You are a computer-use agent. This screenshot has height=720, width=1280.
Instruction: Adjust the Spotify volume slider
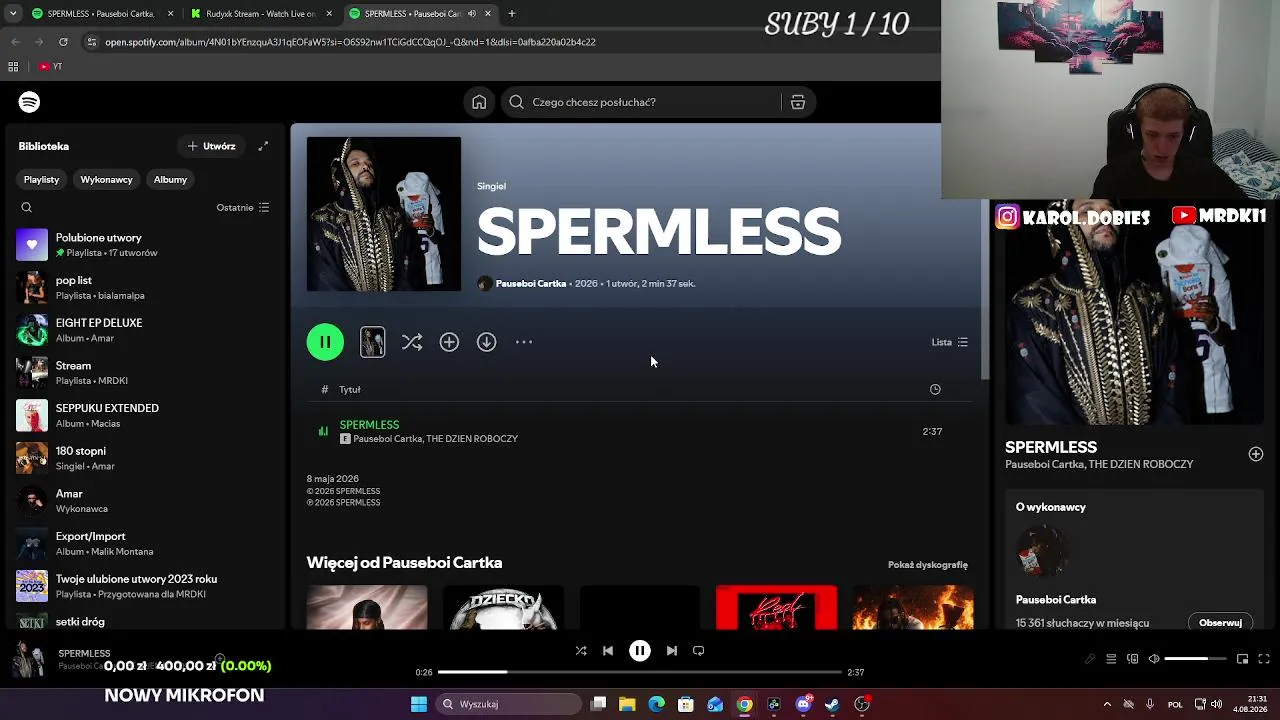point(1195,659)
